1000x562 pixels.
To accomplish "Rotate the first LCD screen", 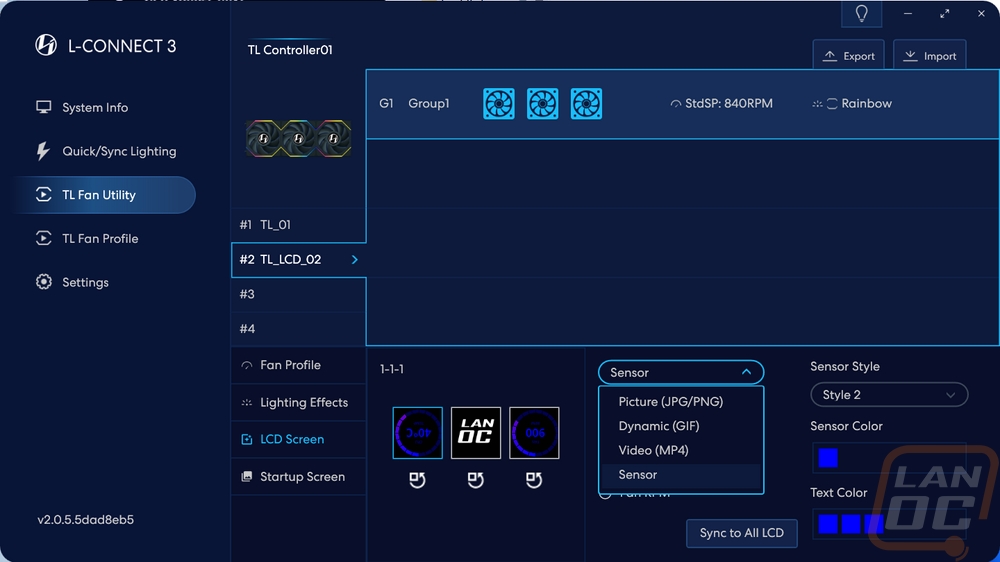I will [417, 480].
